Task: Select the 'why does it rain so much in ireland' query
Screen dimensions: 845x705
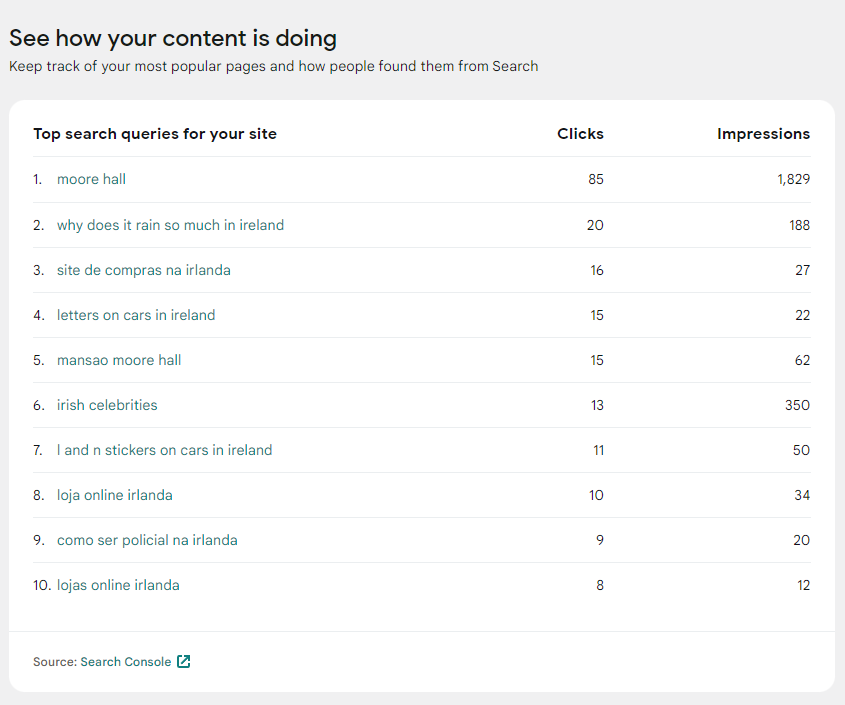Action: point(170,224)
